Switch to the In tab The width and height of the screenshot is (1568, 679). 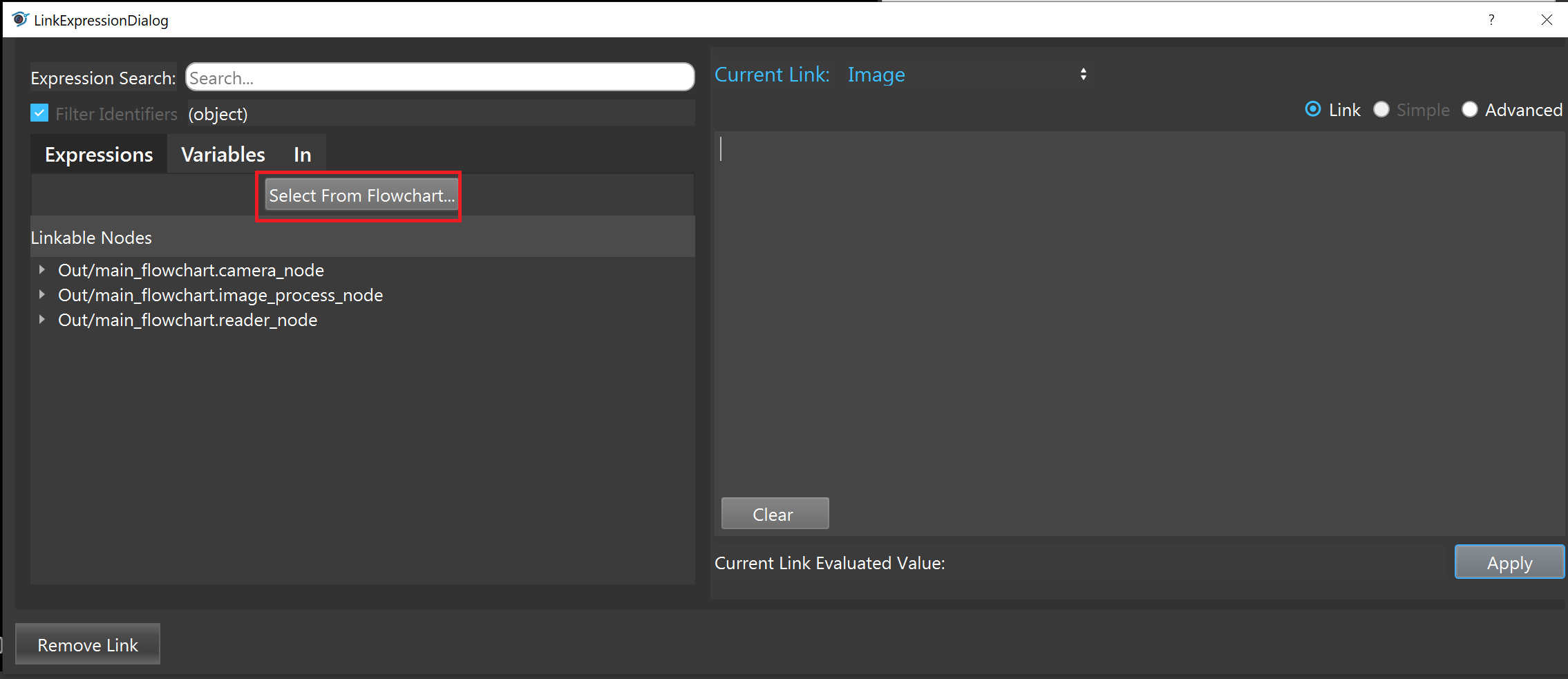coord(302,154)
